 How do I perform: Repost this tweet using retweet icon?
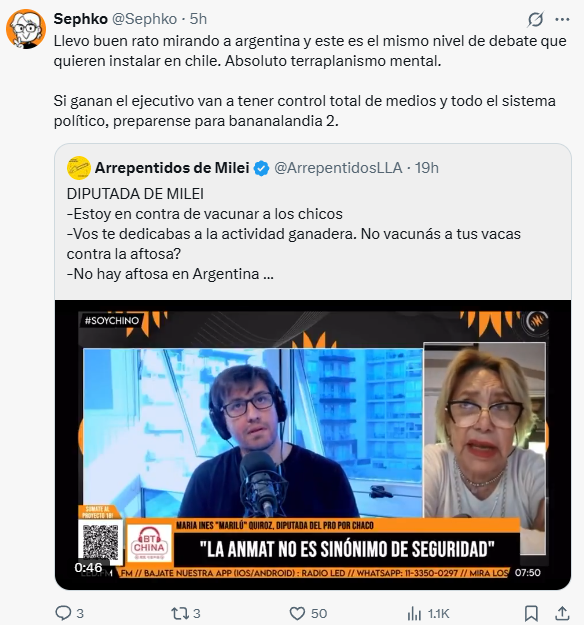178,613
